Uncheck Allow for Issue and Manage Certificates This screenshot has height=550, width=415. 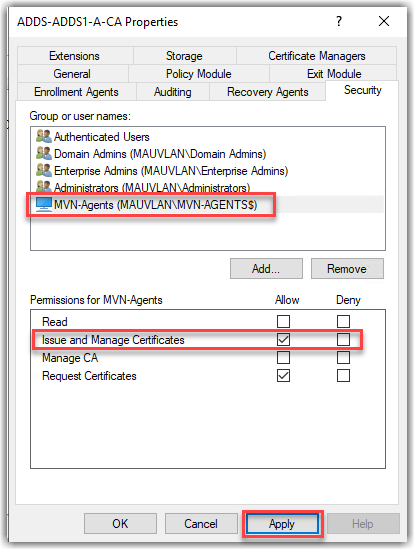pyautogui.click(x=283, y=340)
